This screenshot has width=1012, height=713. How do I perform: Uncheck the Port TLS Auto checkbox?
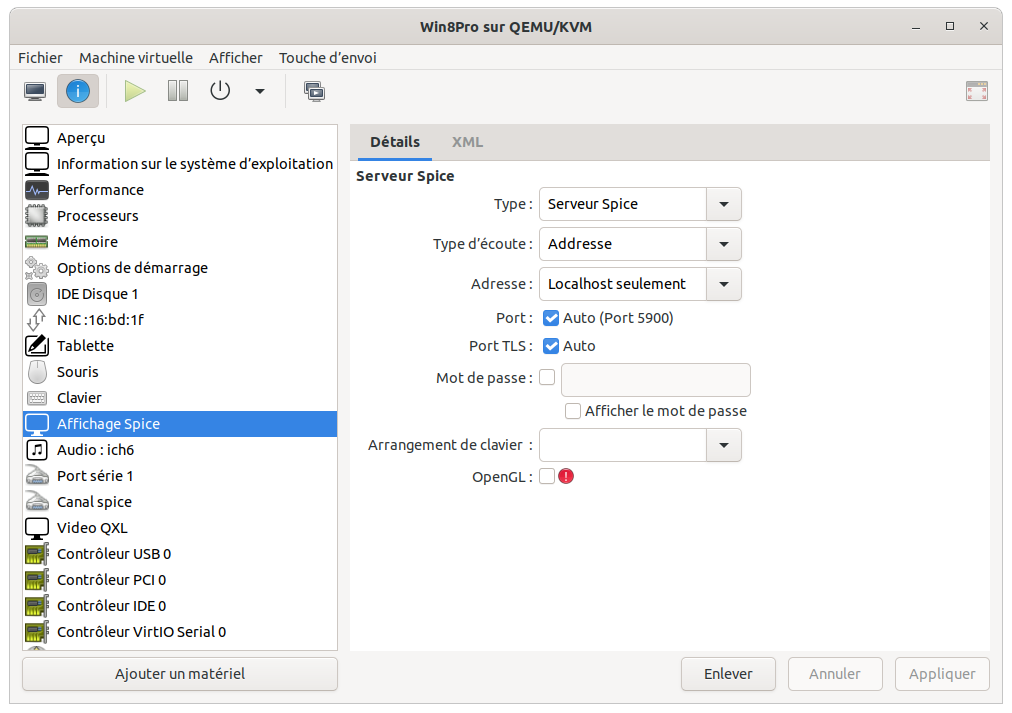pos(551,346)
